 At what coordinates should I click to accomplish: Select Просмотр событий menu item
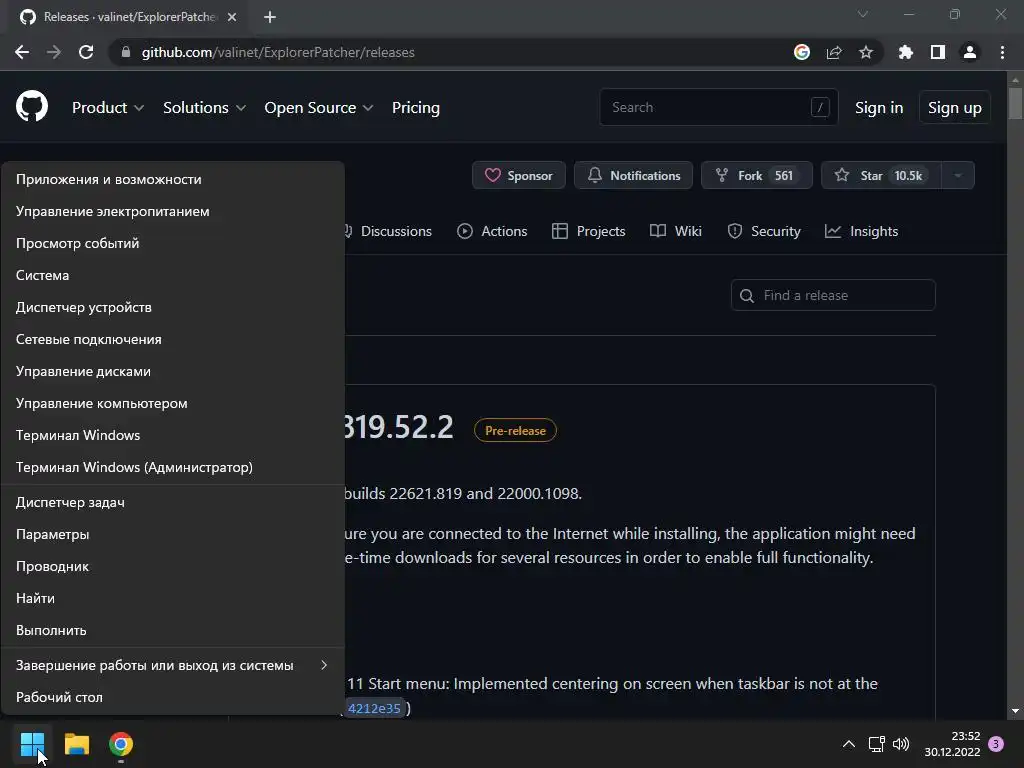(x=172, y=243)
